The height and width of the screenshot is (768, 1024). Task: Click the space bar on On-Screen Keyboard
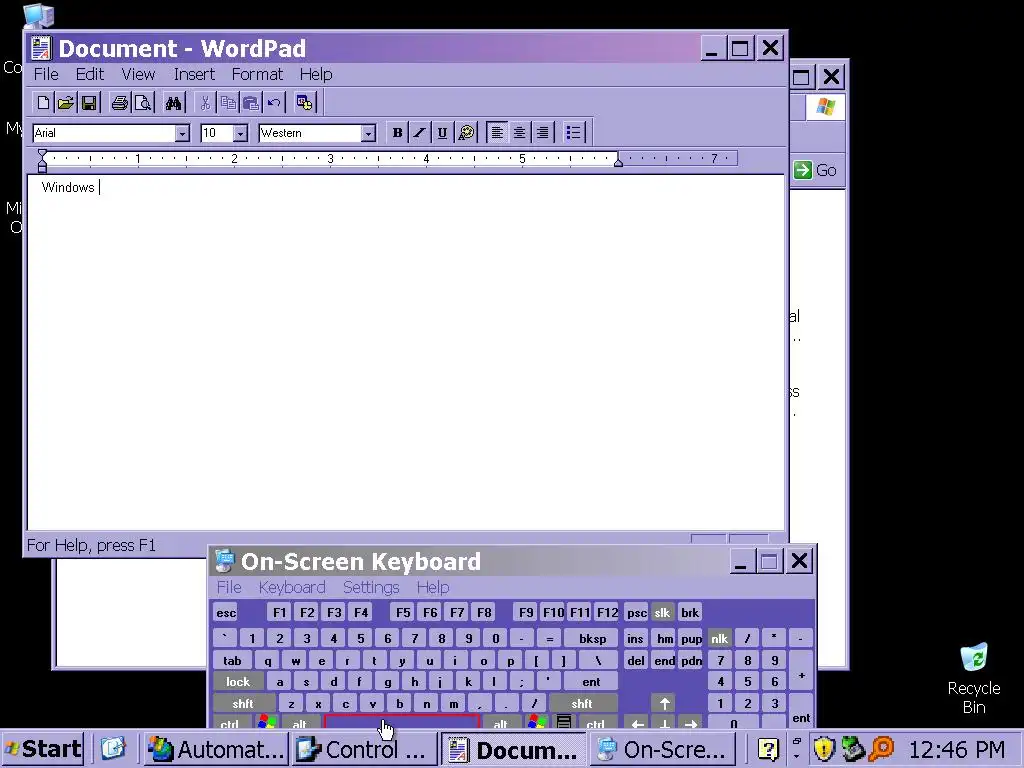tap(402, 722)
